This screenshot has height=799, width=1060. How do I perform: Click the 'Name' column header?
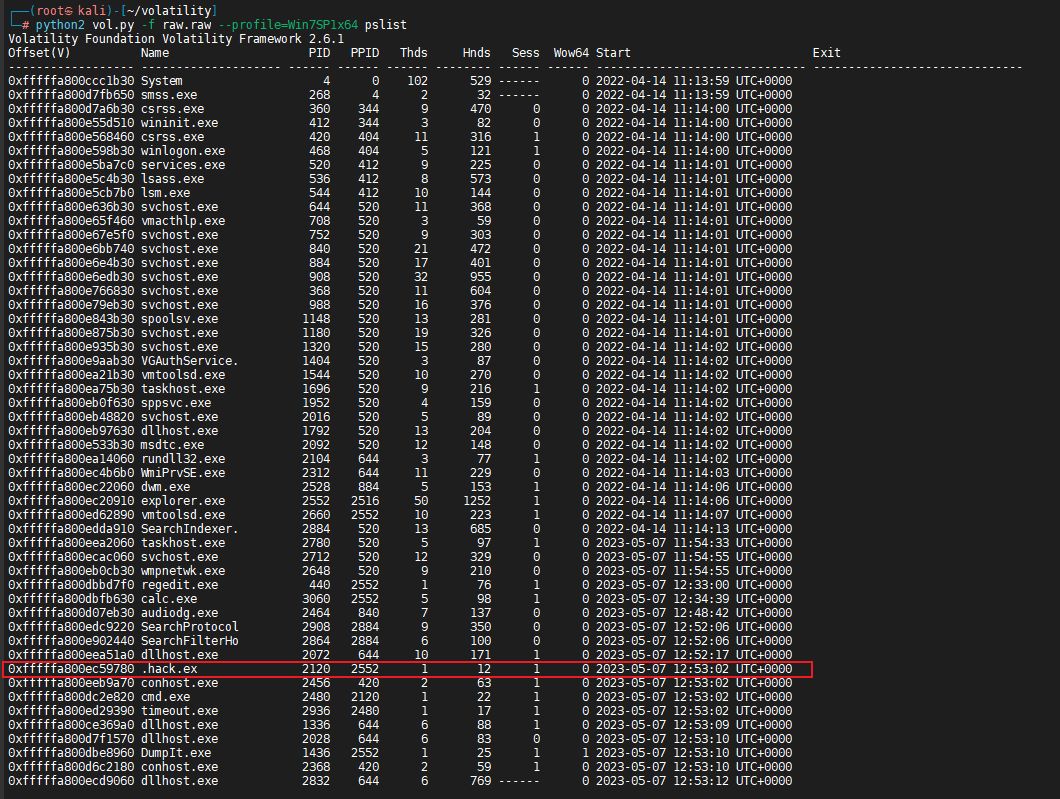[155, 53]
